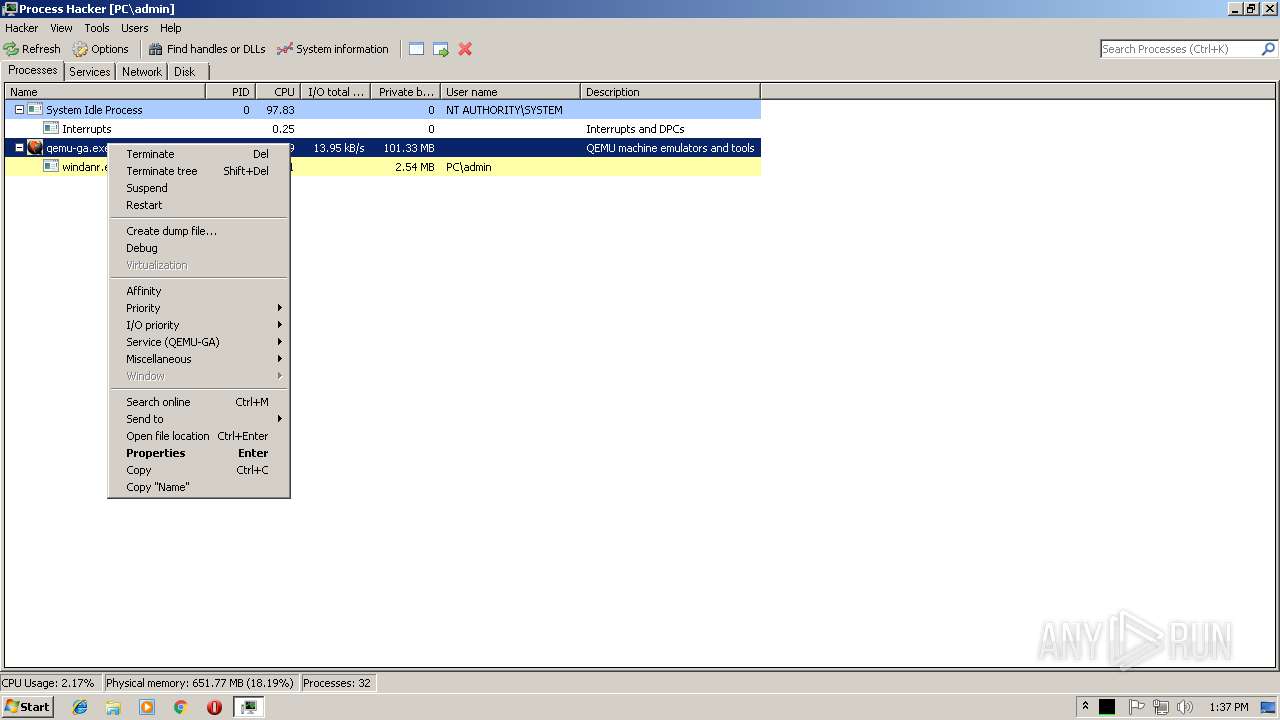Image resolution: width=1280 pixels, height=720 pixels.
Task: Expand the Miscellaneous submenu
Action: pos(199,359)
